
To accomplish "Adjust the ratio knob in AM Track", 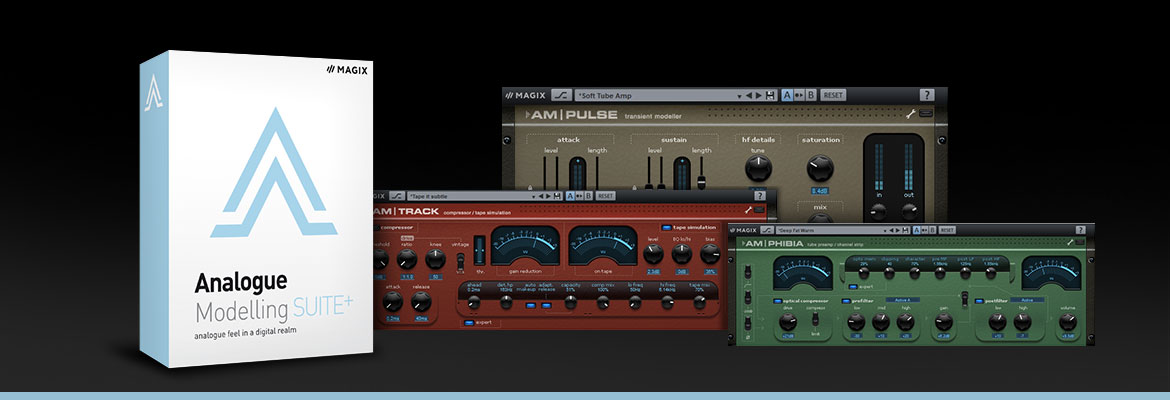I will [x=407, y=259].
